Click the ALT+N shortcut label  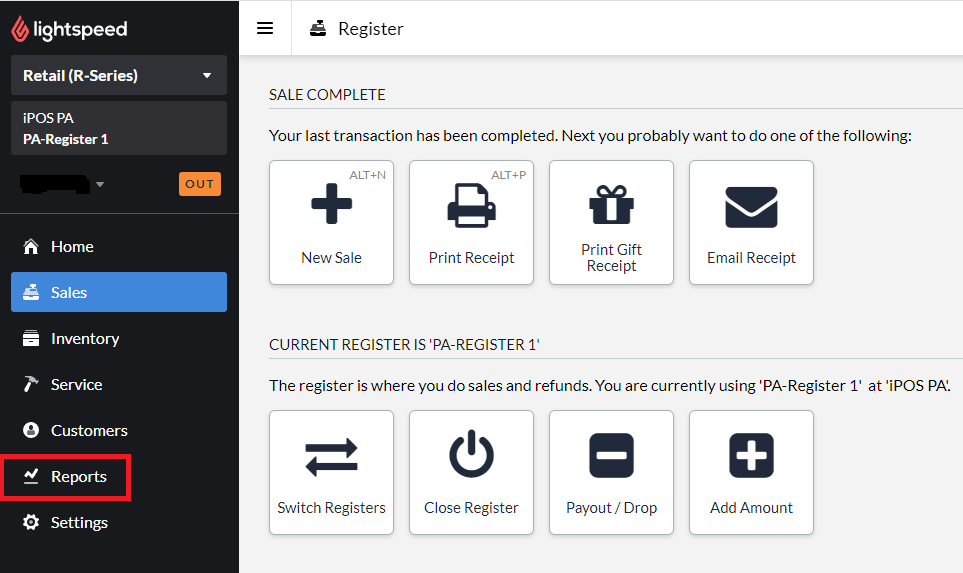pos(368,175)
